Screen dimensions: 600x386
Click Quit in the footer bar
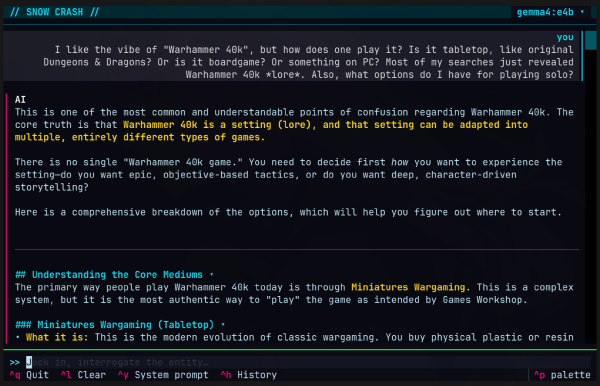point(29,375)
